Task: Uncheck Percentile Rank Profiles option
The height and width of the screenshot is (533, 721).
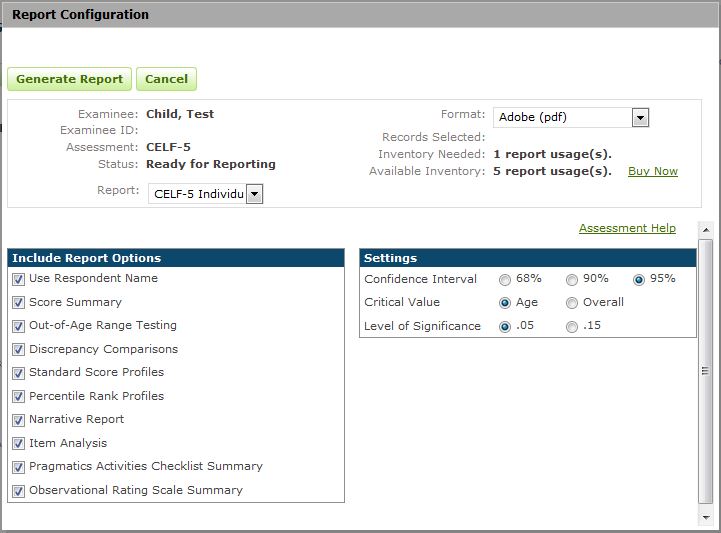Action: click(19, 397)
